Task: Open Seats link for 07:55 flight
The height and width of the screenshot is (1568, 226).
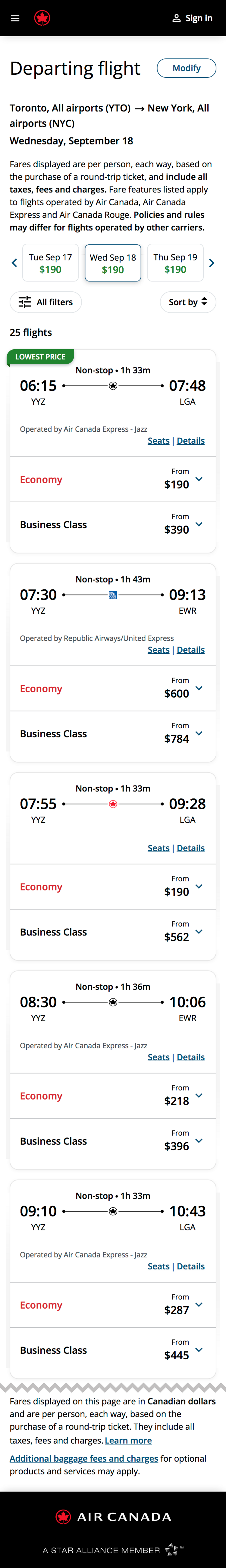Action: point(158,848)
